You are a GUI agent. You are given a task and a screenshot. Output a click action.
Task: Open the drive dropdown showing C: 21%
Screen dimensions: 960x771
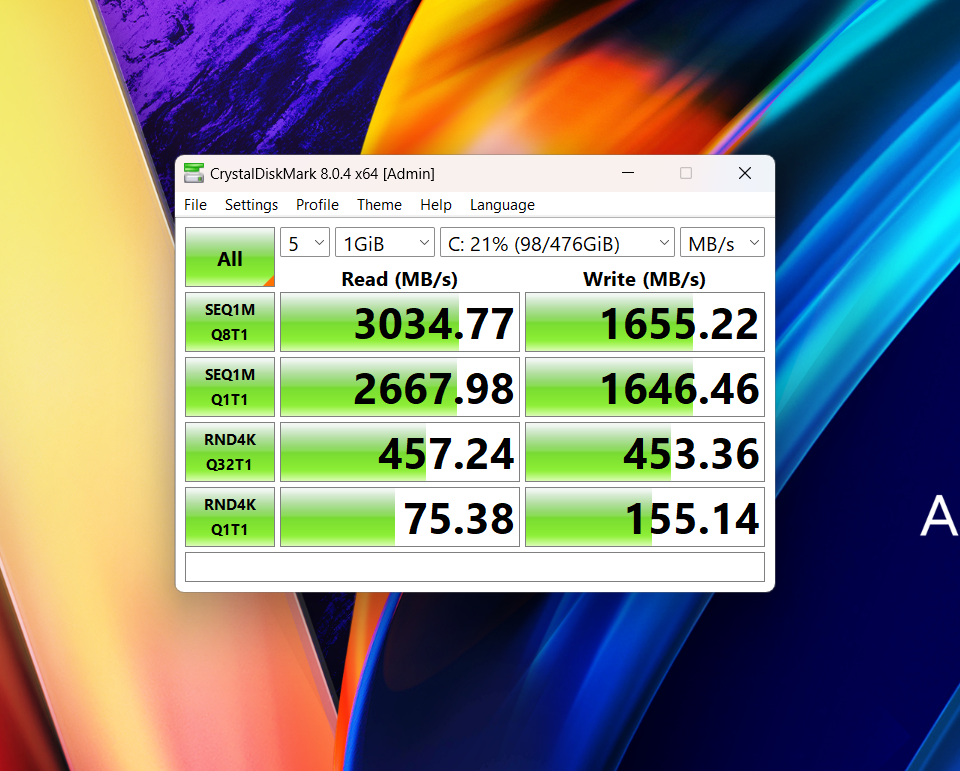(x=557, y=243)
